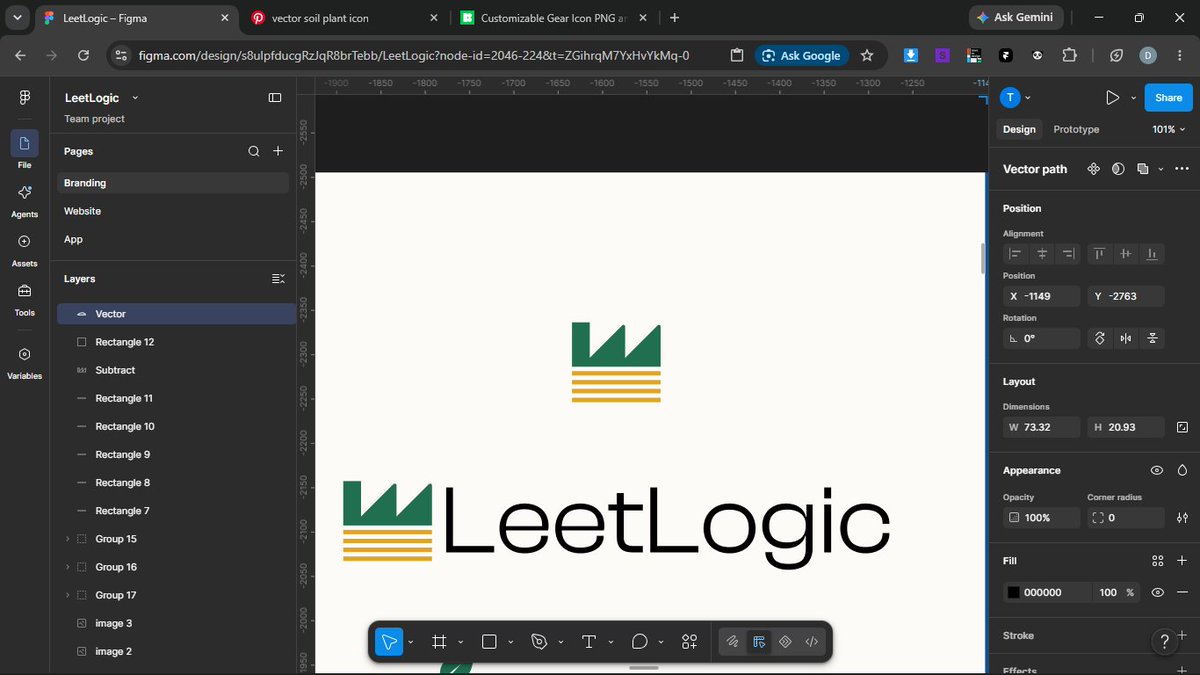Switch to the Prototype tab

pyautogui.click(x=1076, y=129)
